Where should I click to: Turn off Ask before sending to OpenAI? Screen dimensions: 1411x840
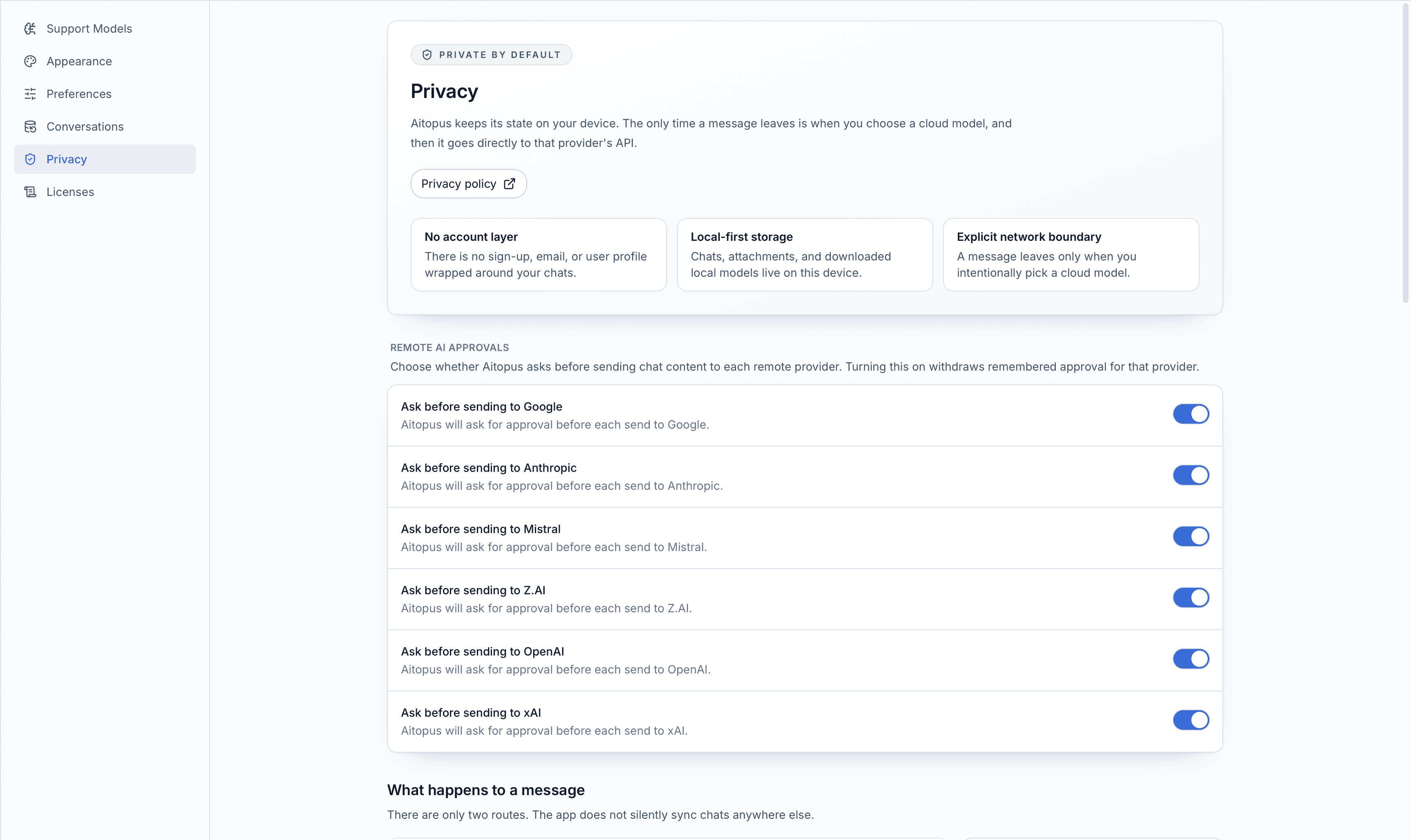pyautogui.click(x=1191, y=659)
